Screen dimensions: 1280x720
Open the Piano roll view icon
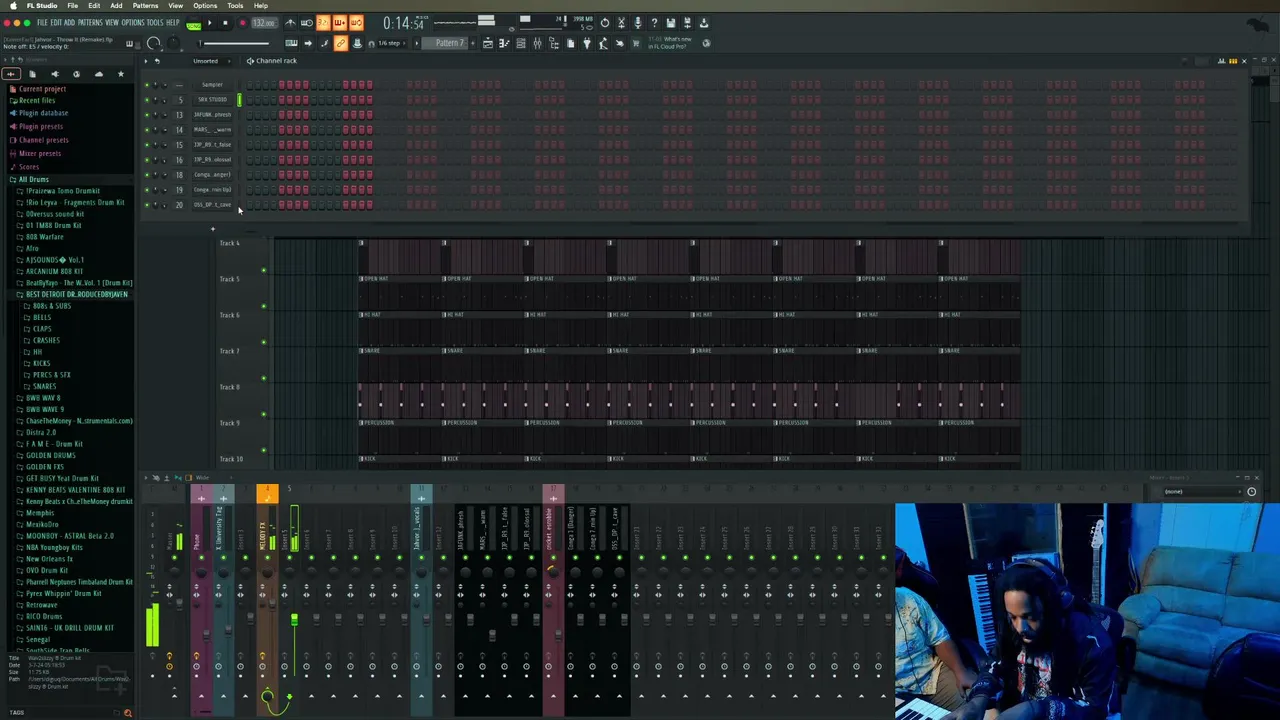pos(504,43)
